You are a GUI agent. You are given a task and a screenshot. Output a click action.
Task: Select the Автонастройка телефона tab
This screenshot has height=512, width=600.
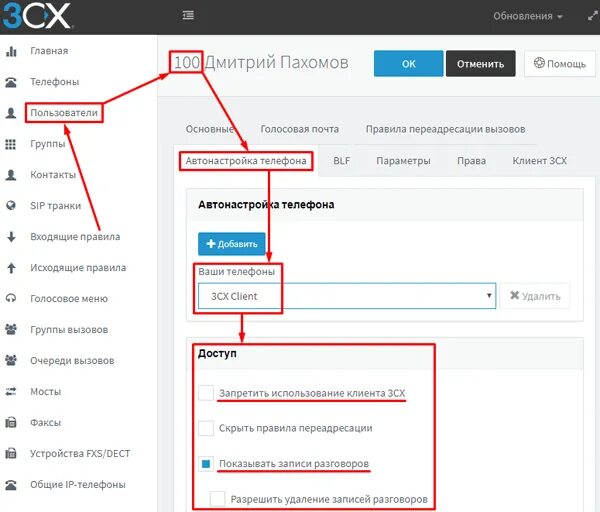pos(246,161)
